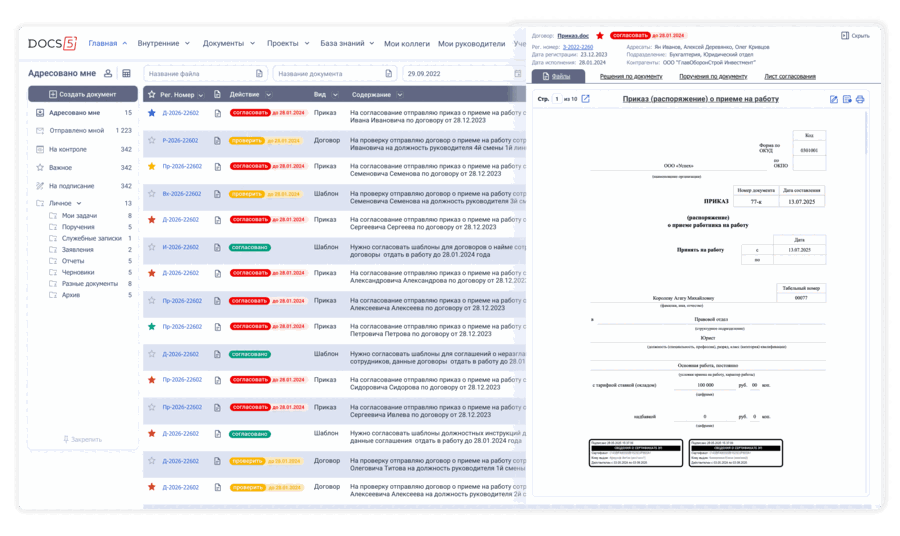Click calendar icon in date filter field
Screen dimensions: 900x536
(x=518, y=73)
